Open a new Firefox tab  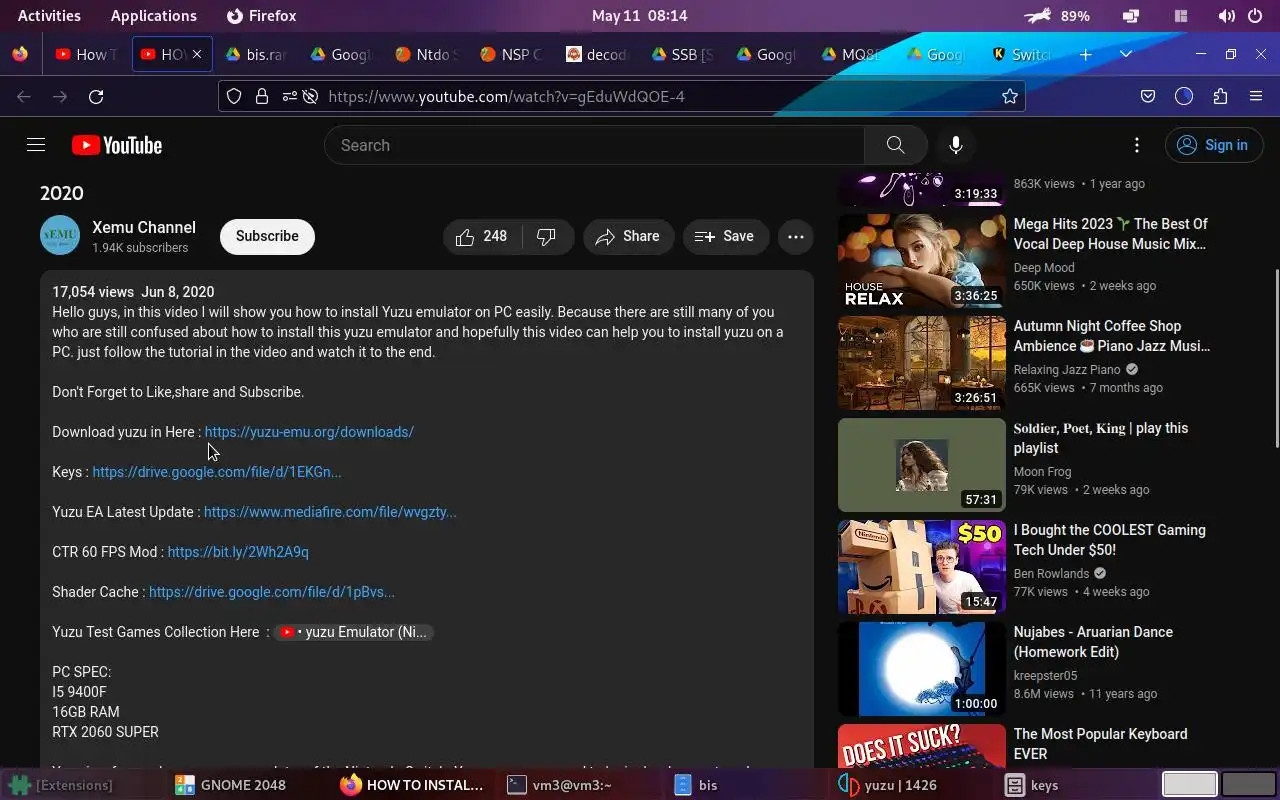pos(1086,54)
